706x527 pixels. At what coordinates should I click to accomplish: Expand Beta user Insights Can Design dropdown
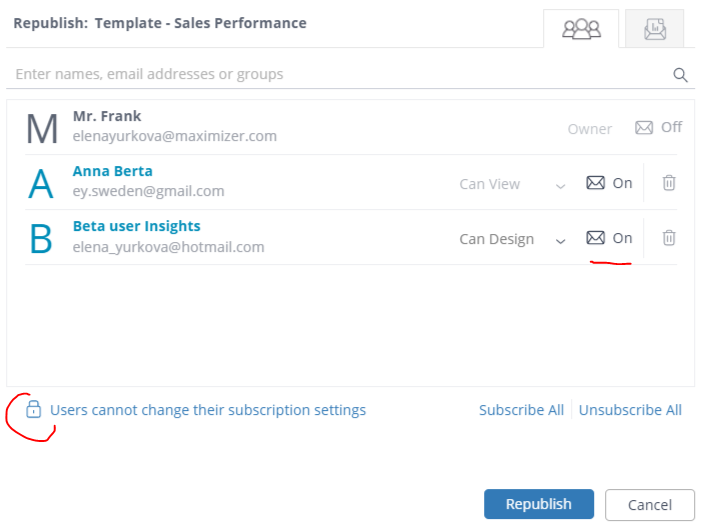512,239
